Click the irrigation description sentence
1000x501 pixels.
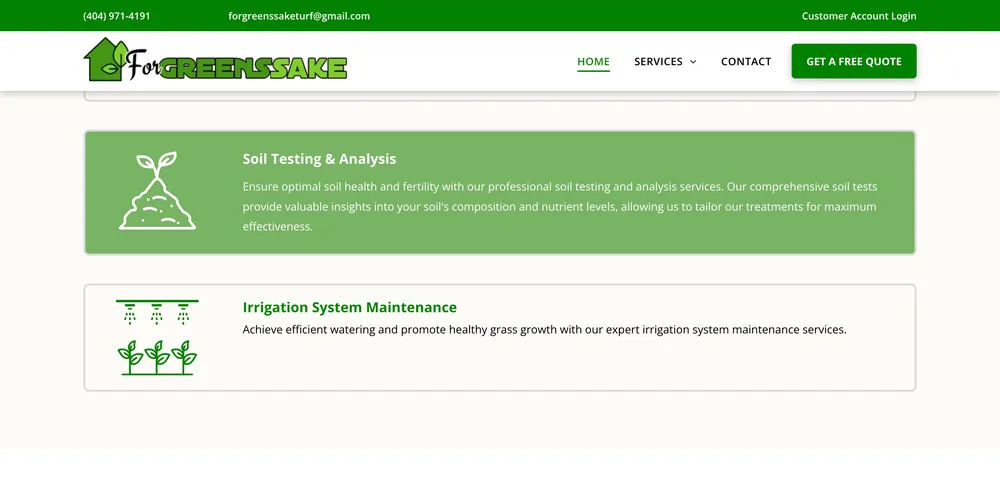pos(544,330)
